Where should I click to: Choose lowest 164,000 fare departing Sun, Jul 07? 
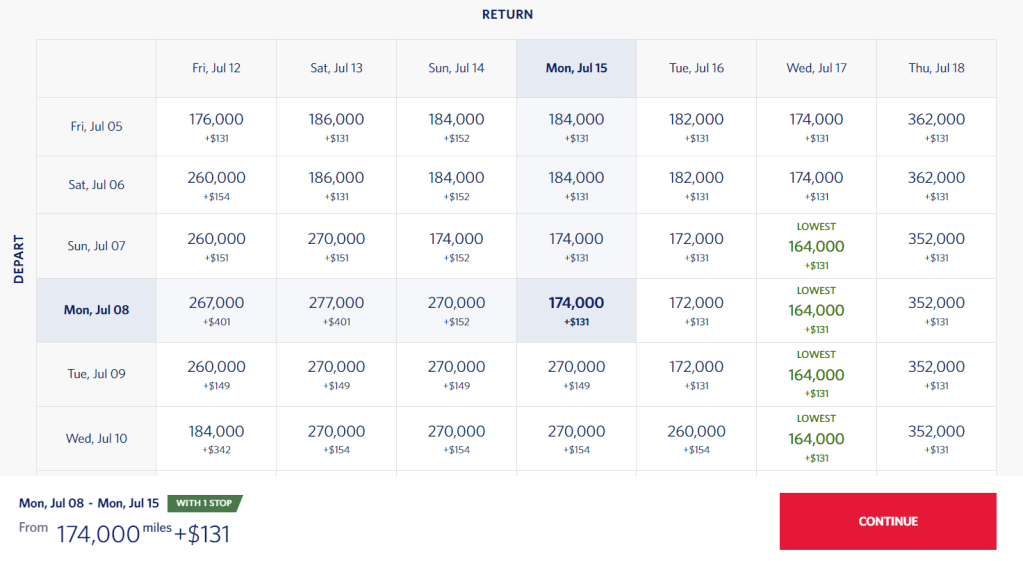816,246
